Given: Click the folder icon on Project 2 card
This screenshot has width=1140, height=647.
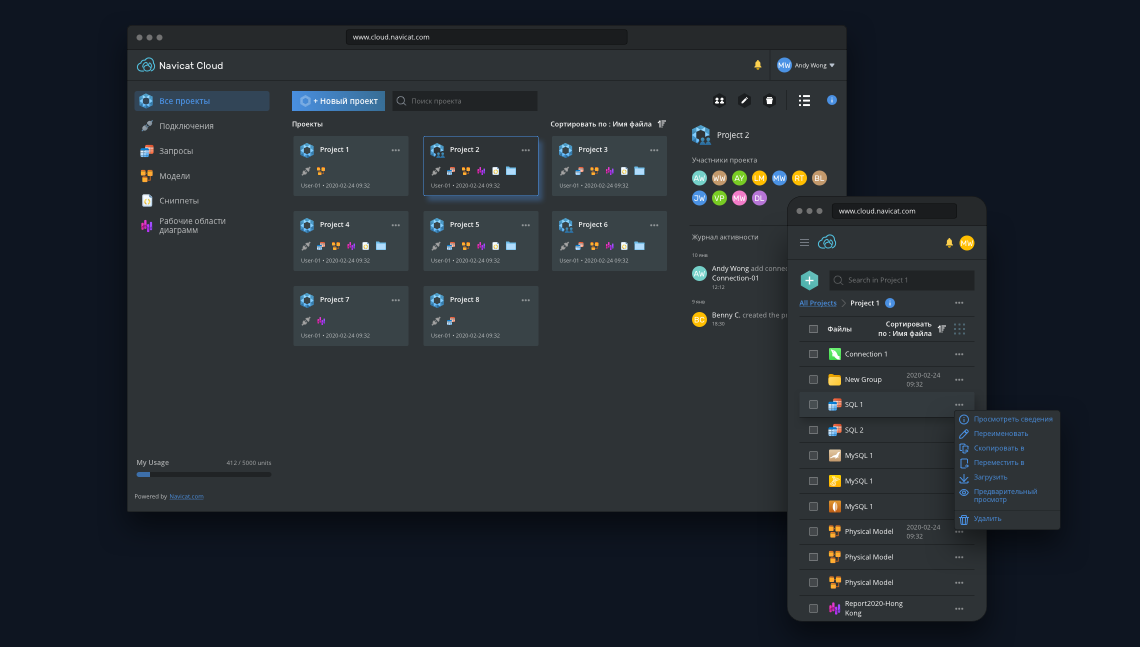Looking at the screenshot, I should [511, 171].
